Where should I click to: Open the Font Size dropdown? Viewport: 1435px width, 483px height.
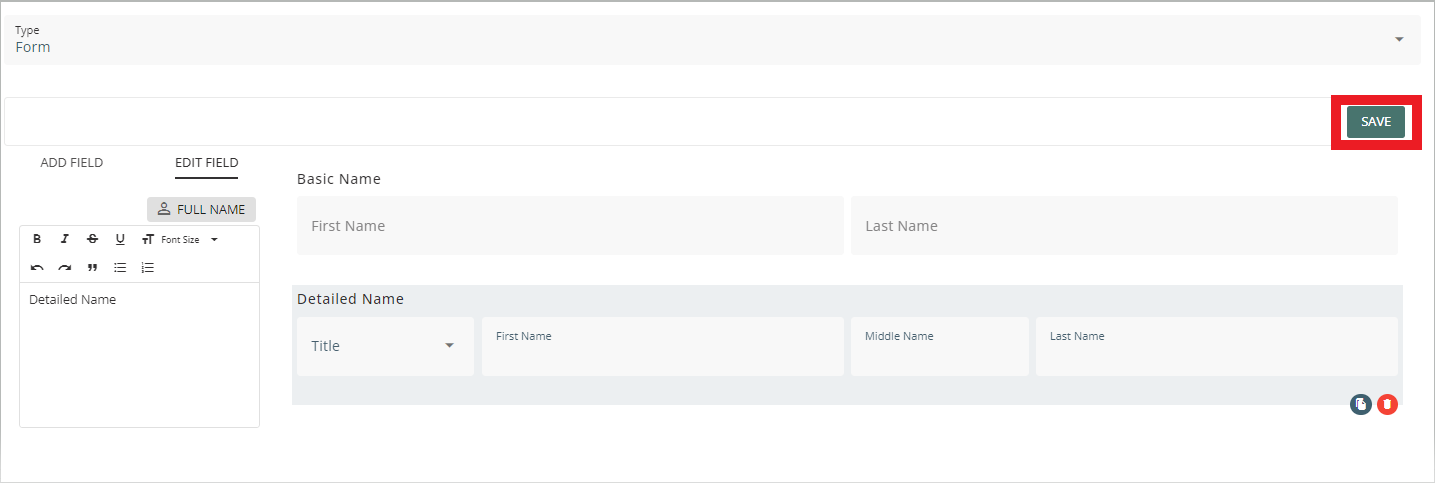click(x=180, y=240)
